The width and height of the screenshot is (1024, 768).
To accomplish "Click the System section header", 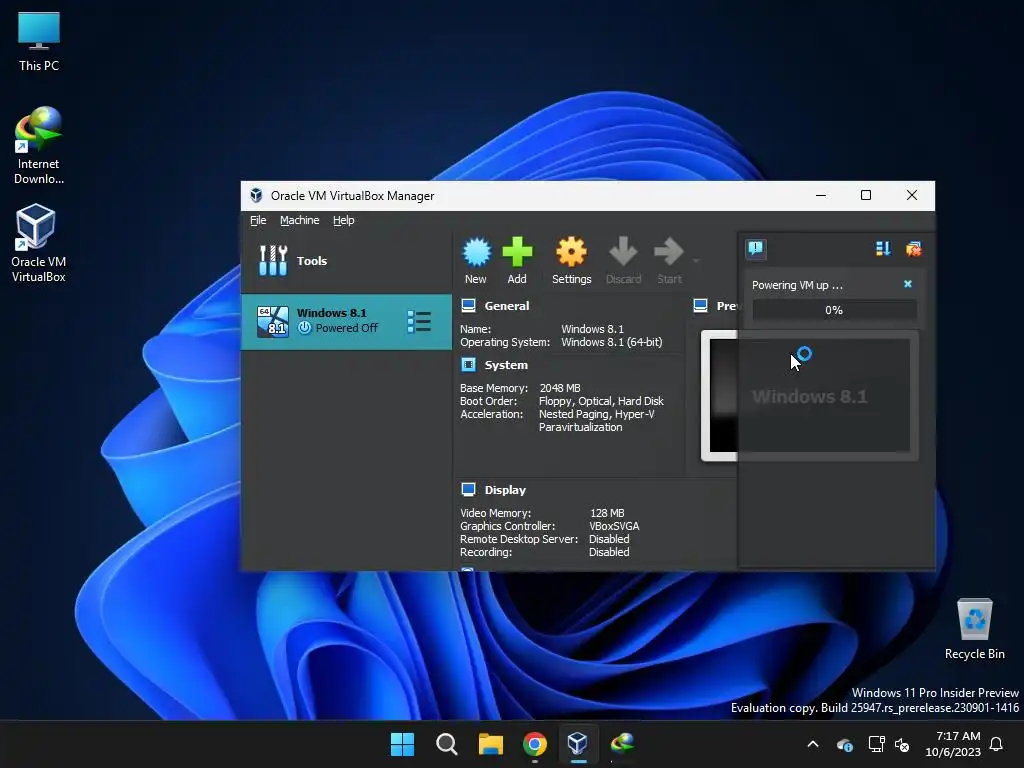I will pos(506,365).
